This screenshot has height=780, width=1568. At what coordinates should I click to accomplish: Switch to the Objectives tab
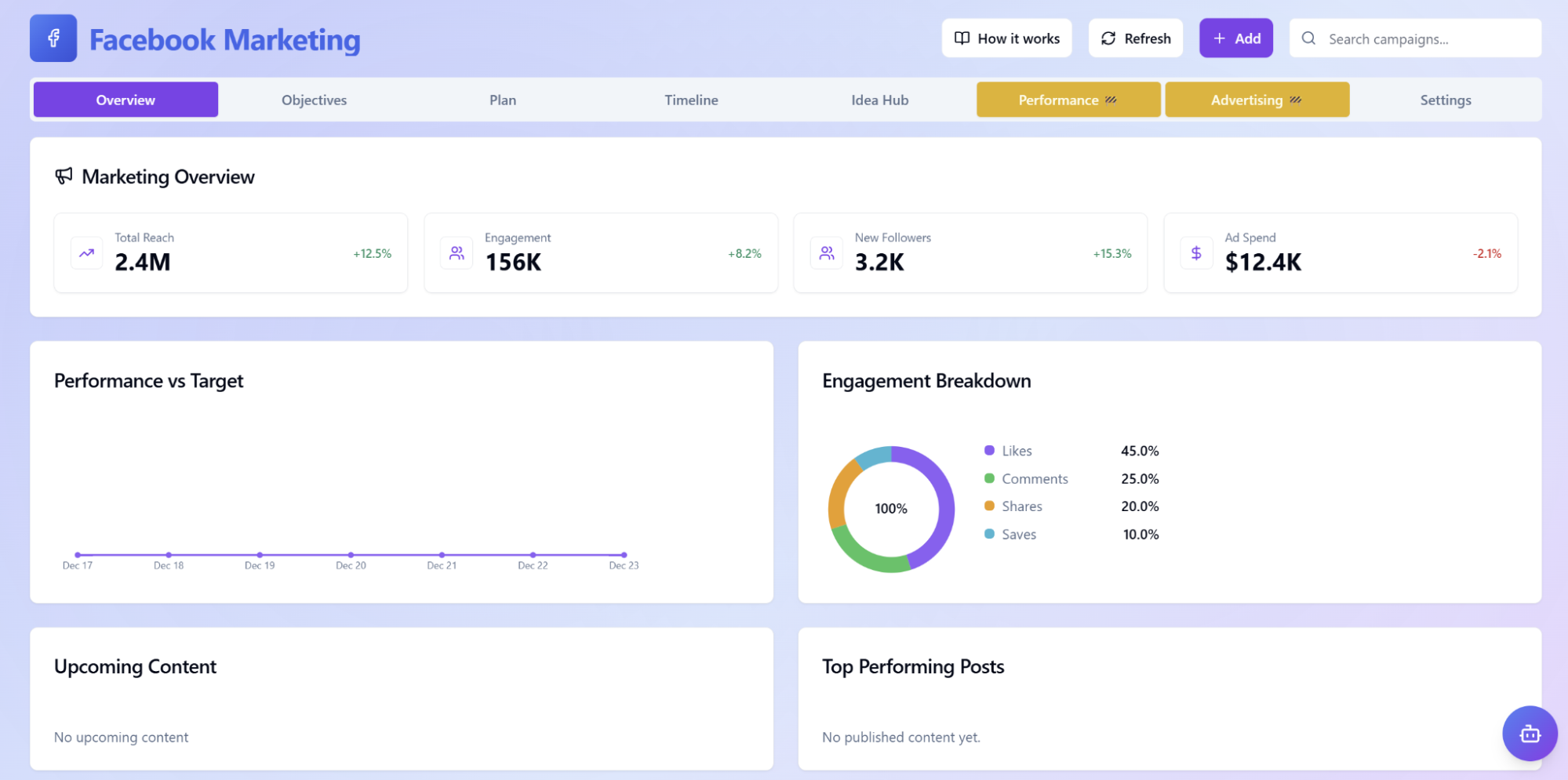tap(314, 100)
